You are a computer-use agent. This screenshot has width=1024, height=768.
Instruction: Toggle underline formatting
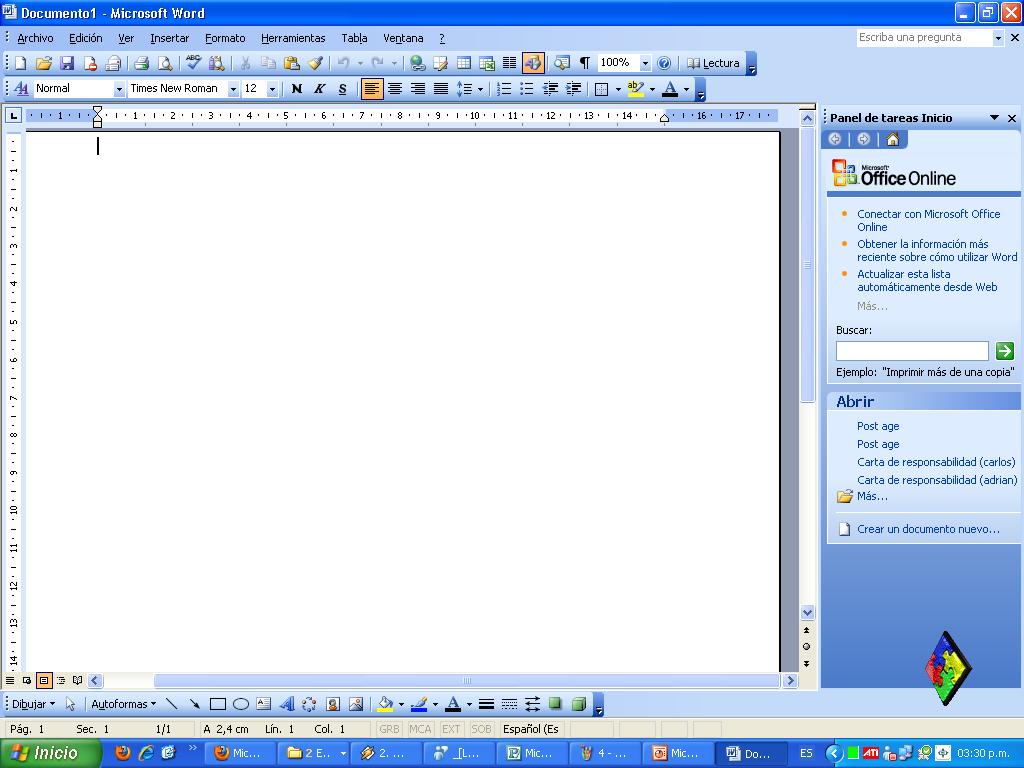tap(341, 88)
